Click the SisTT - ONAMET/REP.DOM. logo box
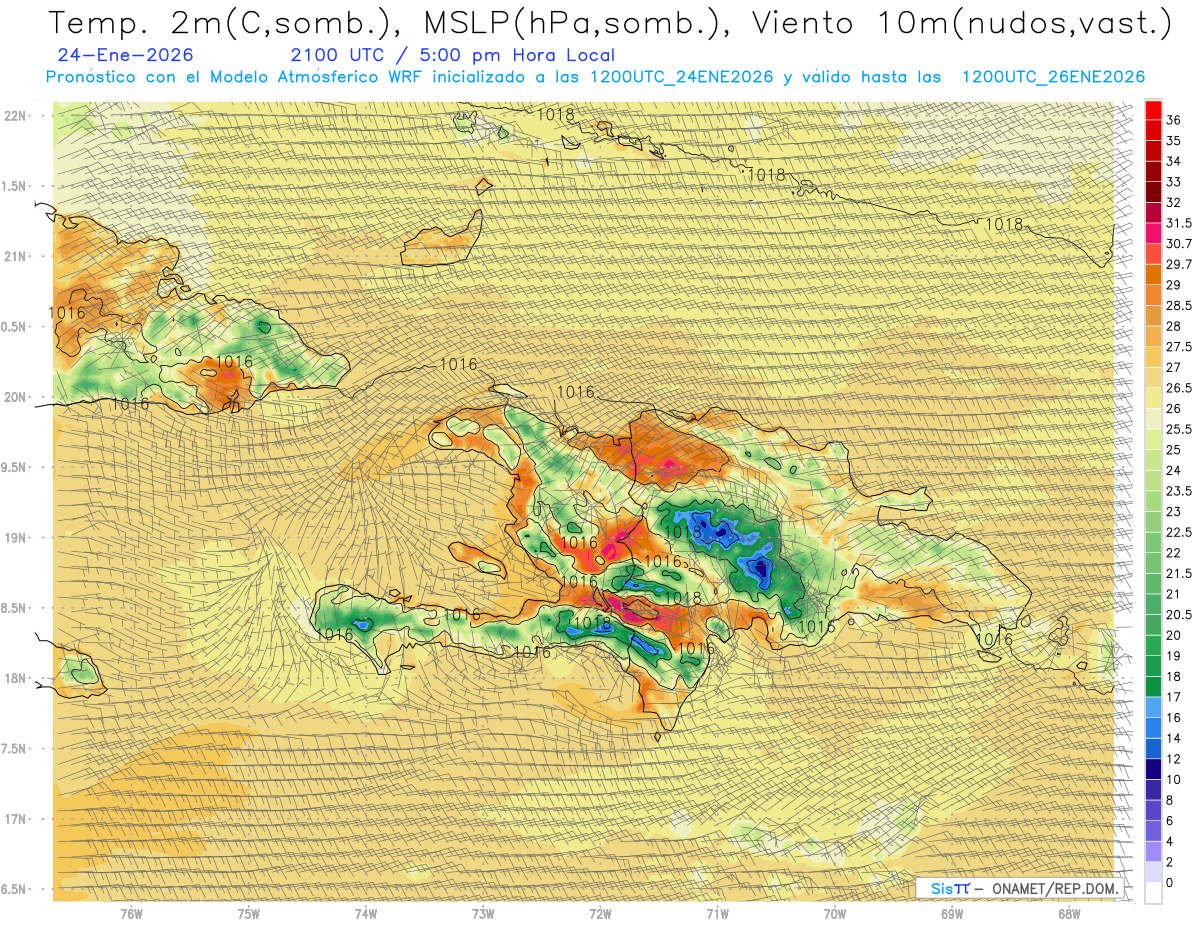 1019,888
